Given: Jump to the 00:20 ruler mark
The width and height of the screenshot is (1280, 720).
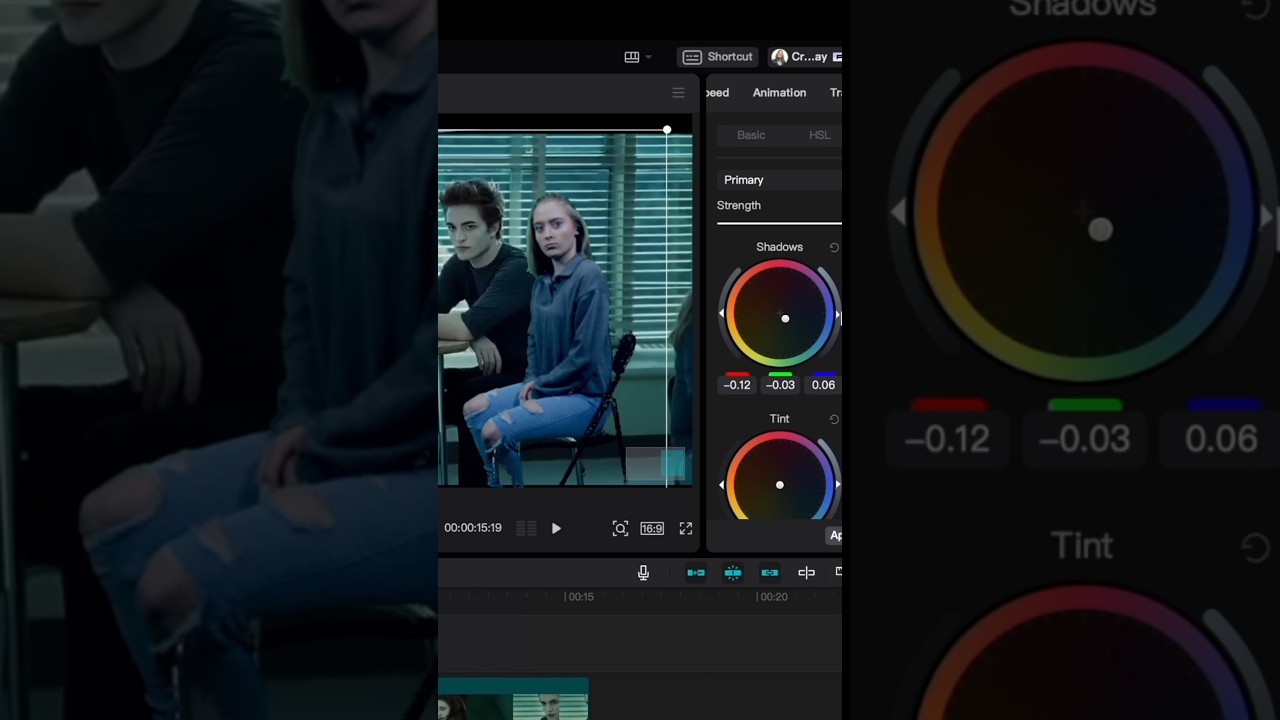Looking at the screenshot, I should tap(772, 597).
